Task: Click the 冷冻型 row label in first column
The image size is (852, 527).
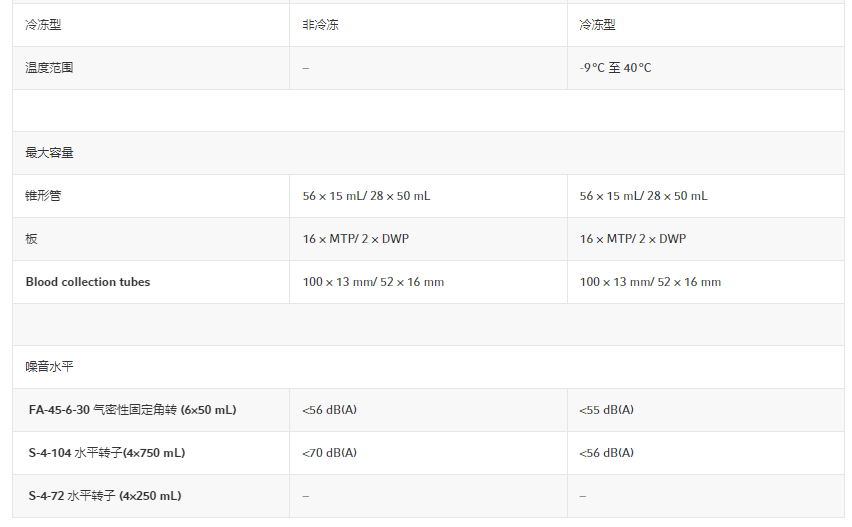Action: (43, 25)
